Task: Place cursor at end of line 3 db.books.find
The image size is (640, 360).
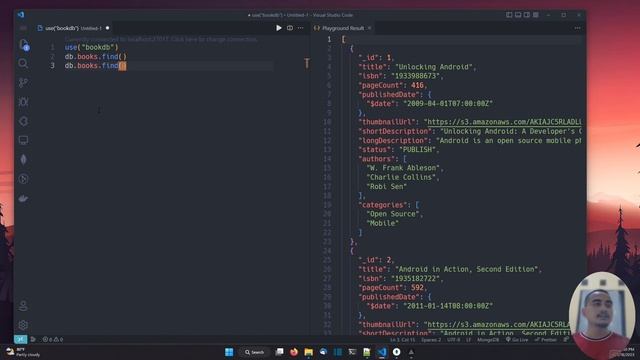Action: [x=127, y=66]
